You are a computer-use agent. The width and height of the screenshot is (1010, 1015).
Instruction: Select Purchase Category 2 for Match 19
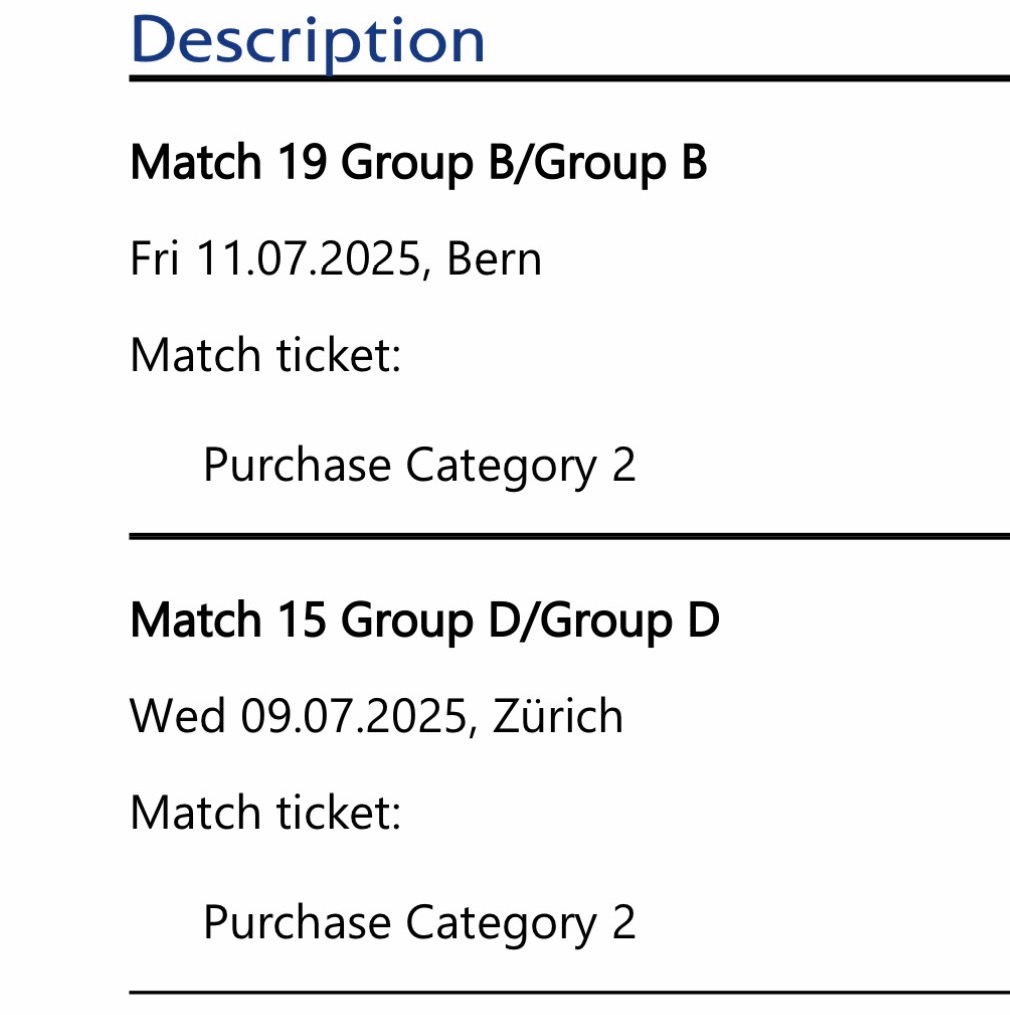click(419, 465)
